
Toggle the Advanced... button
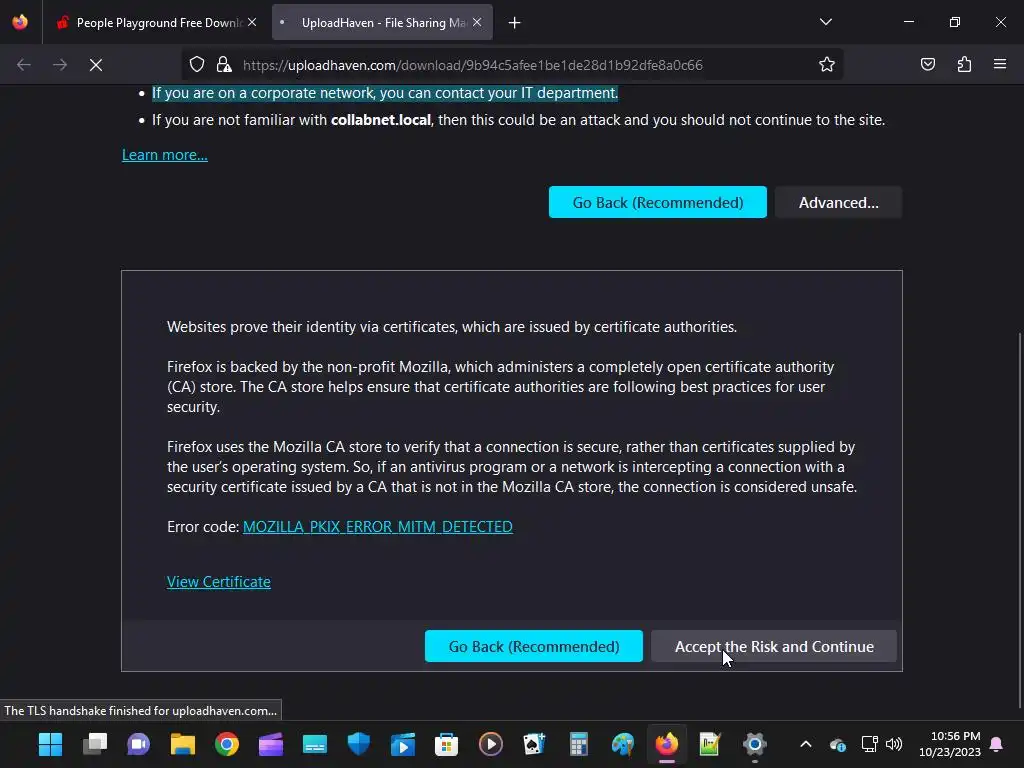click(x=839, y=202)
